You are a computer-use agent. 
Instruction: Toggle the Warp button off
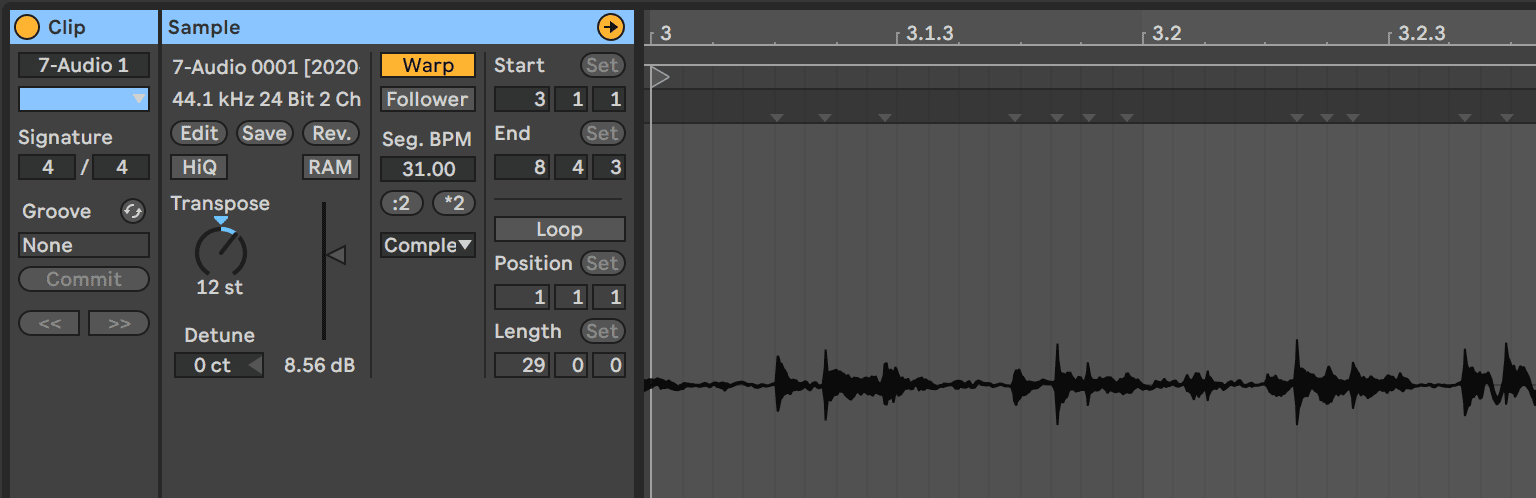428,65
